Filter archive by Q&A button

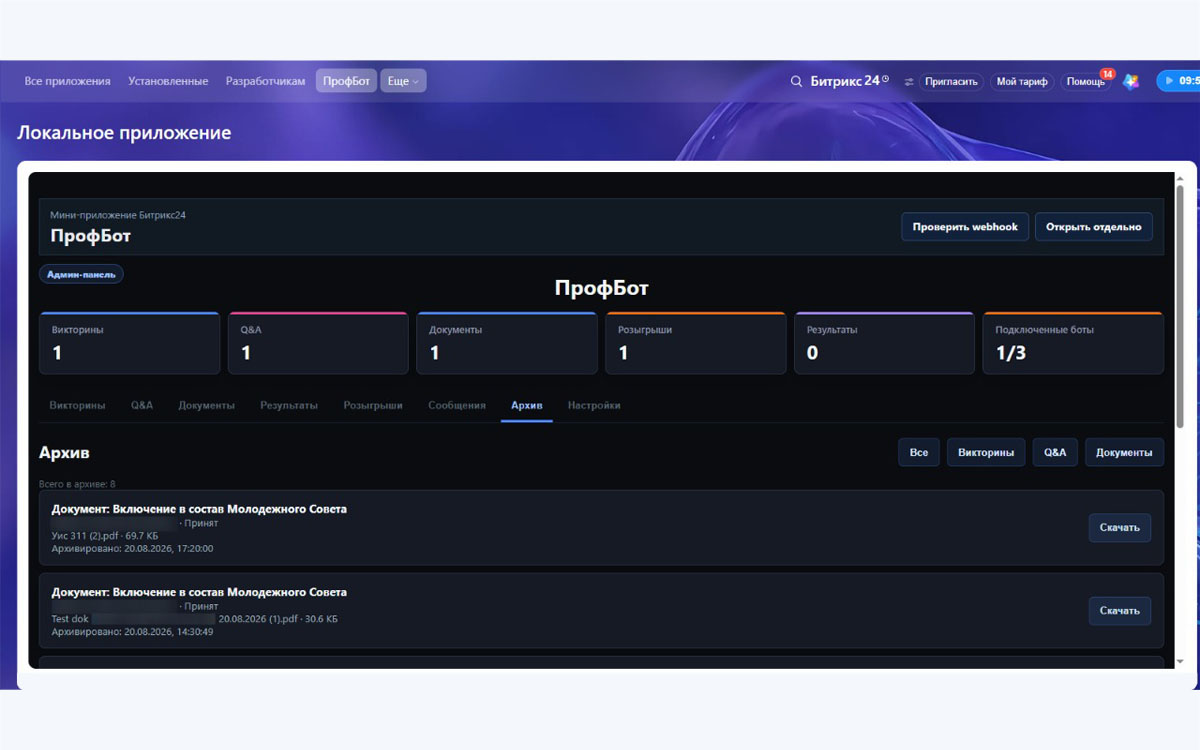pyautogui.click(x=1055, y=452)
